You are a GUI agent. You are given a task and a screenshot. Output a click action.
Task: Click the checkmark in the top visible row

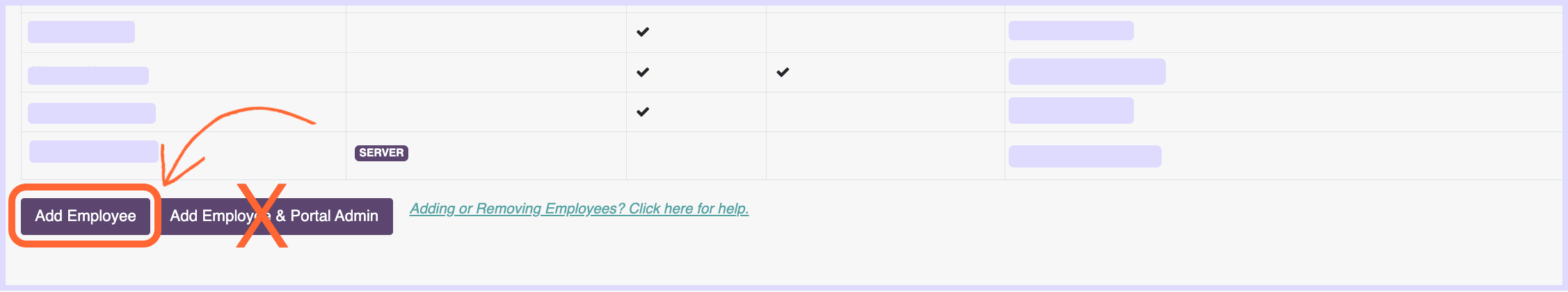point(643,32)
